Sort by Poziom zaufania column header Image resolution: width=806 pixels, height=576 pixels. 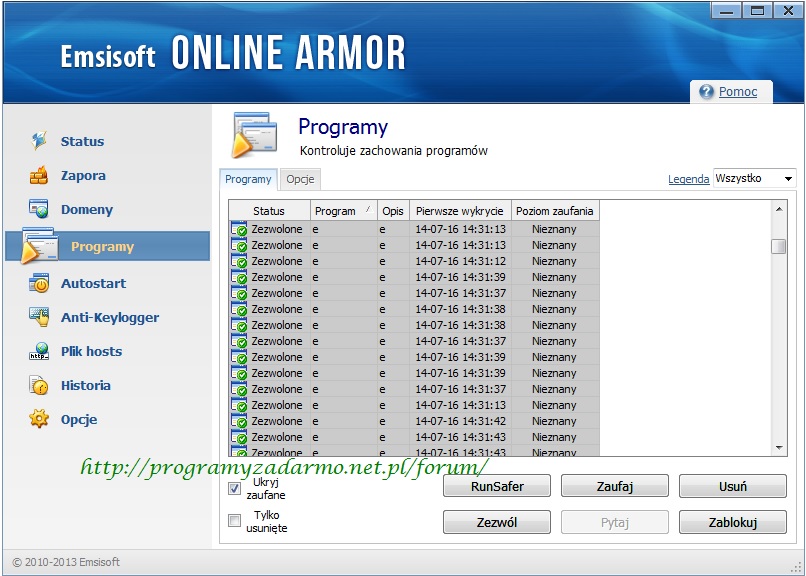[554, 211]
